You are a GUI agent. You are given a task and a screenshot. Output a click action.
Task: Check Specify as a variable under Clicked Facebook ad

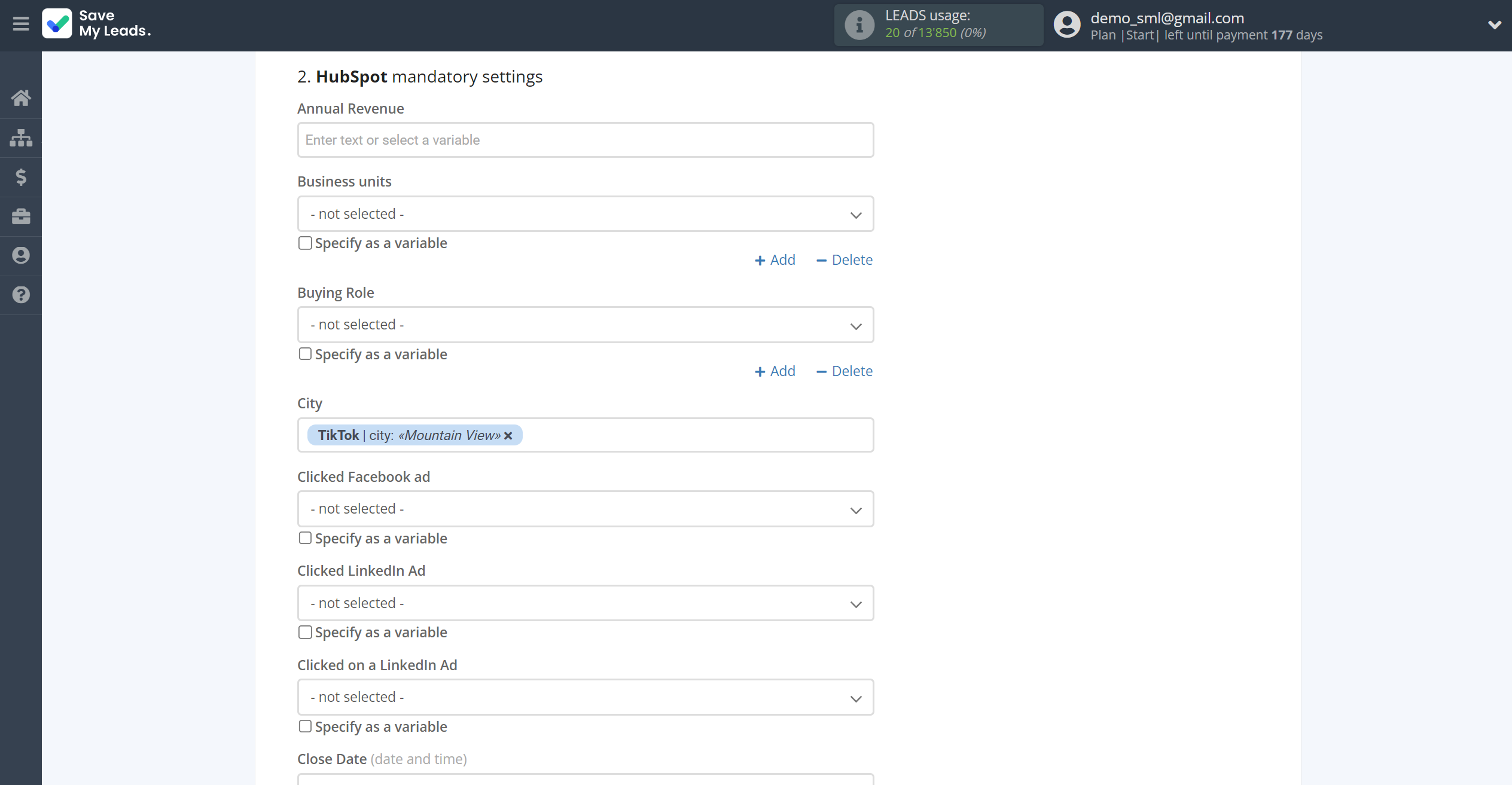click(x=305, y=538)
